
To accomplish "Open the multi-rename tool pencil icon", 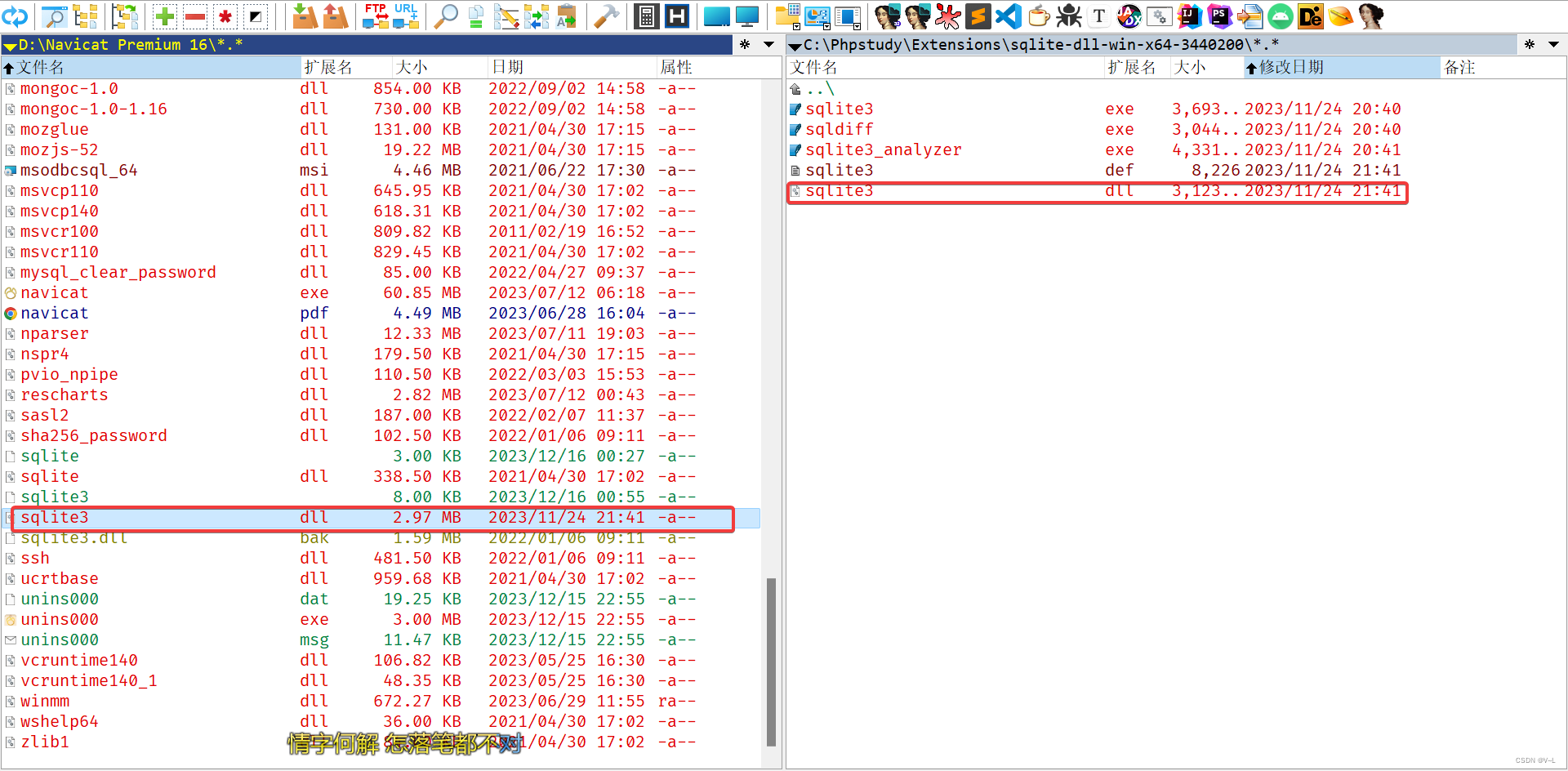I will pyautogui.click(x=506, y=16).
